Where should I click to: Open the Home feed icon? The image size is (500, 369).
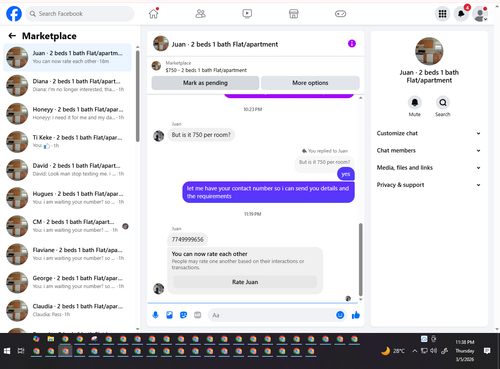153,14
